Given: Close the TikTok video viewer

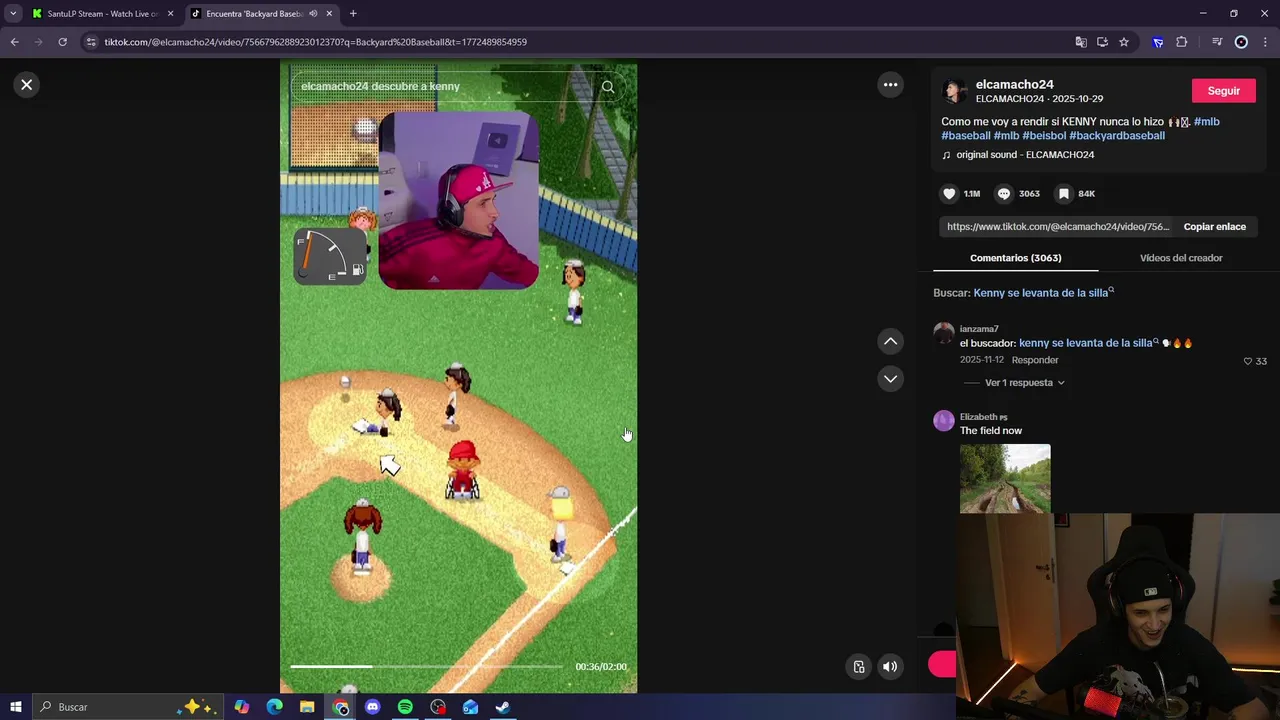Looking at the screenshot, I should tap(27, 85).
